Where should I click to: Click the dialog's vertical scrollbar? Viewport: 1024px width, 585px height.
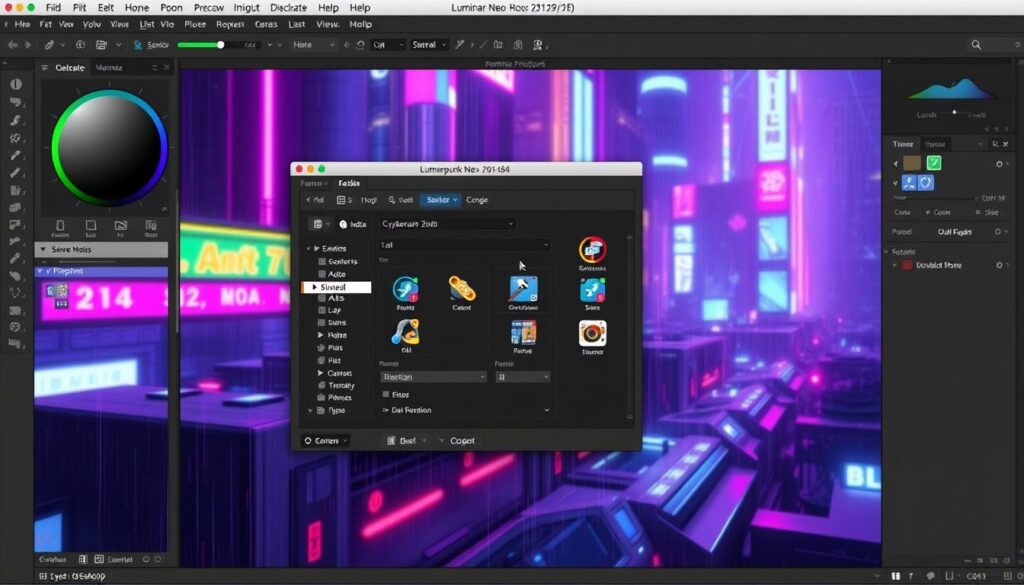click(630, 326)
